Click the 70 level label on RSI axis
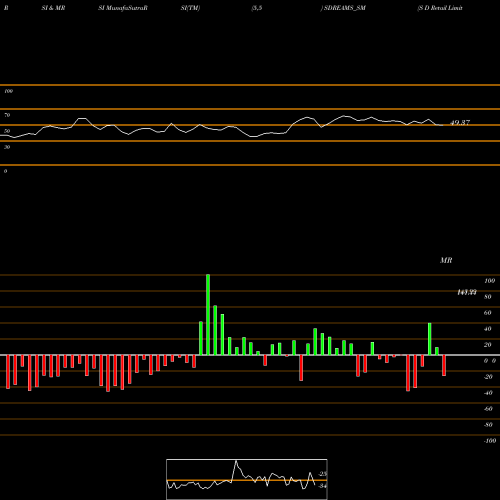Screen dimensions: 500x500 tap(7, 115)
